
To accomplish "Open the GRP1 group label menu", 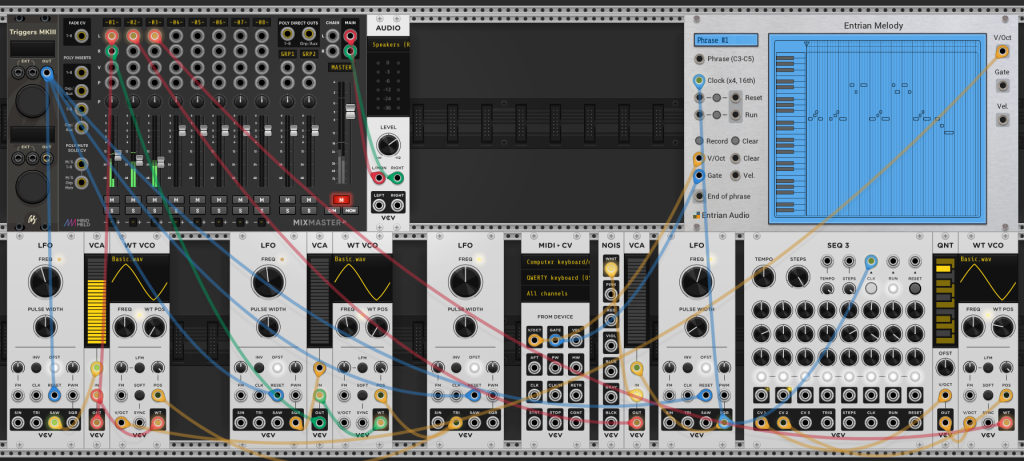I will coord(288,54).
